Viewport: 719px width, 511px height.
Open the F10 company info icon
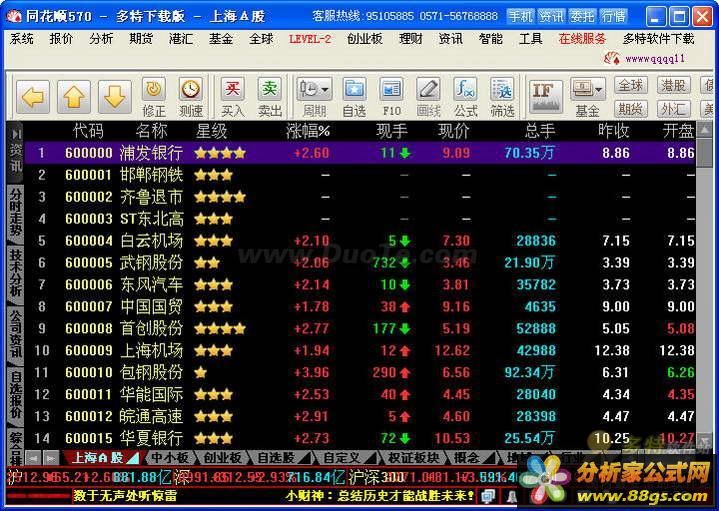pos(392,97)
